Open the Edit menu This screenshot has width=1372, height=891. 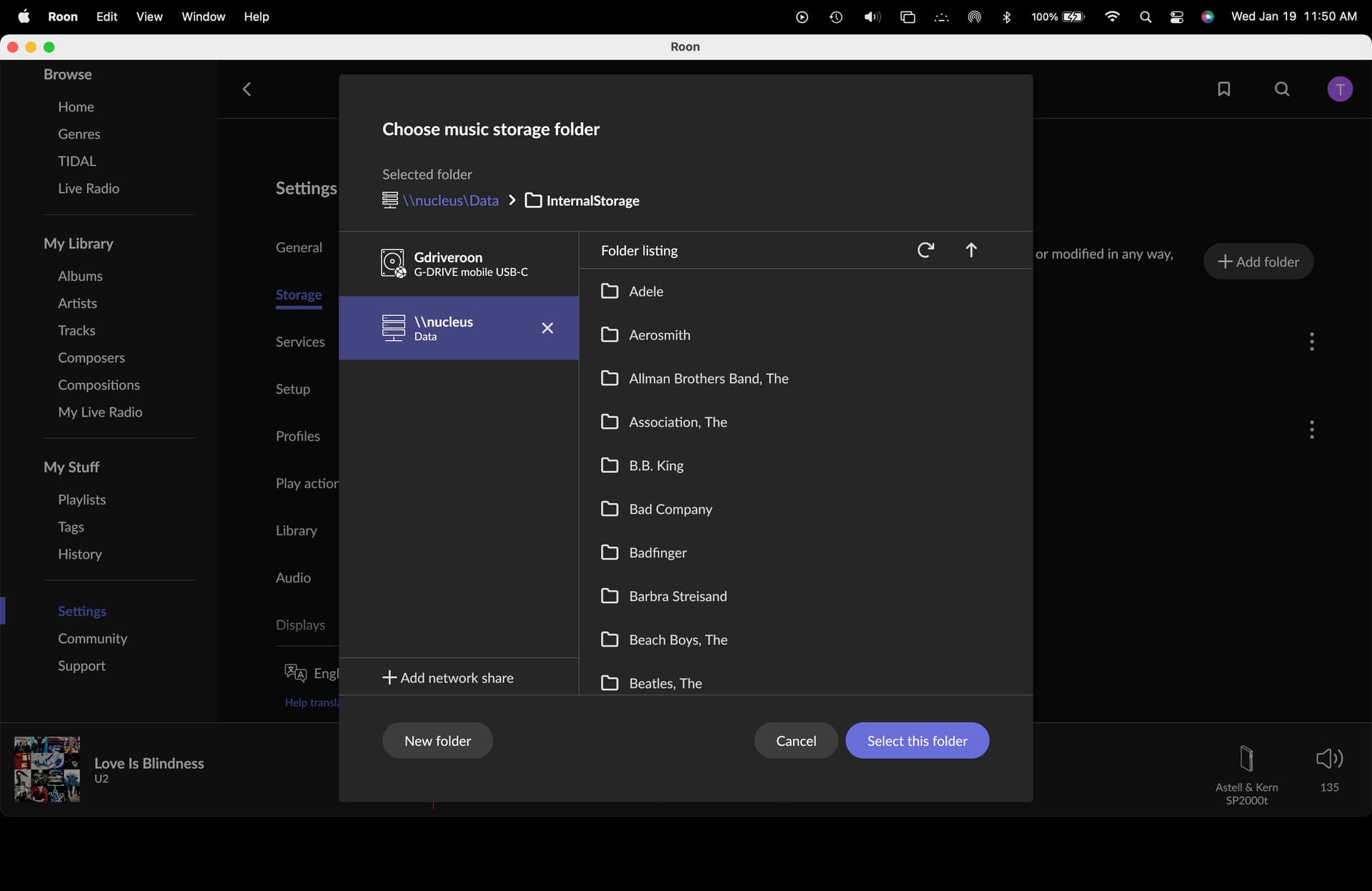click(x=106, y=16)
